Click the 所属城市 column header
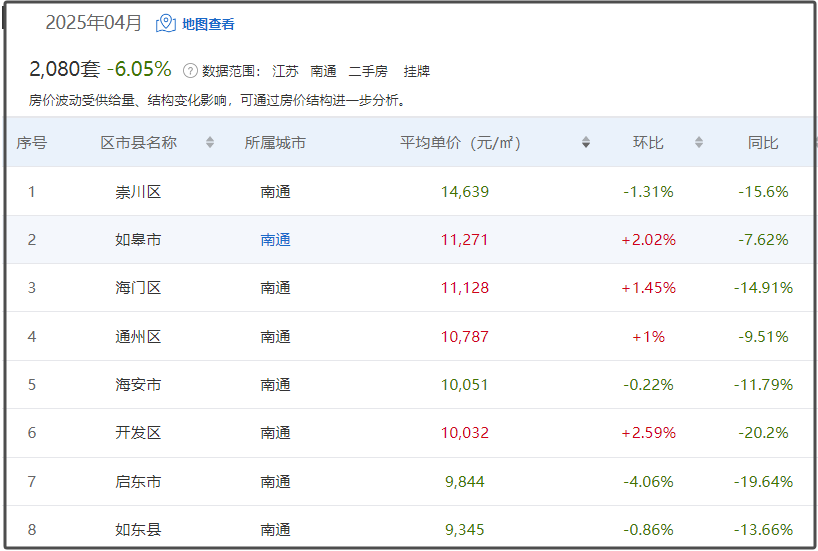The image size is (818, 551). click(275, 142)
